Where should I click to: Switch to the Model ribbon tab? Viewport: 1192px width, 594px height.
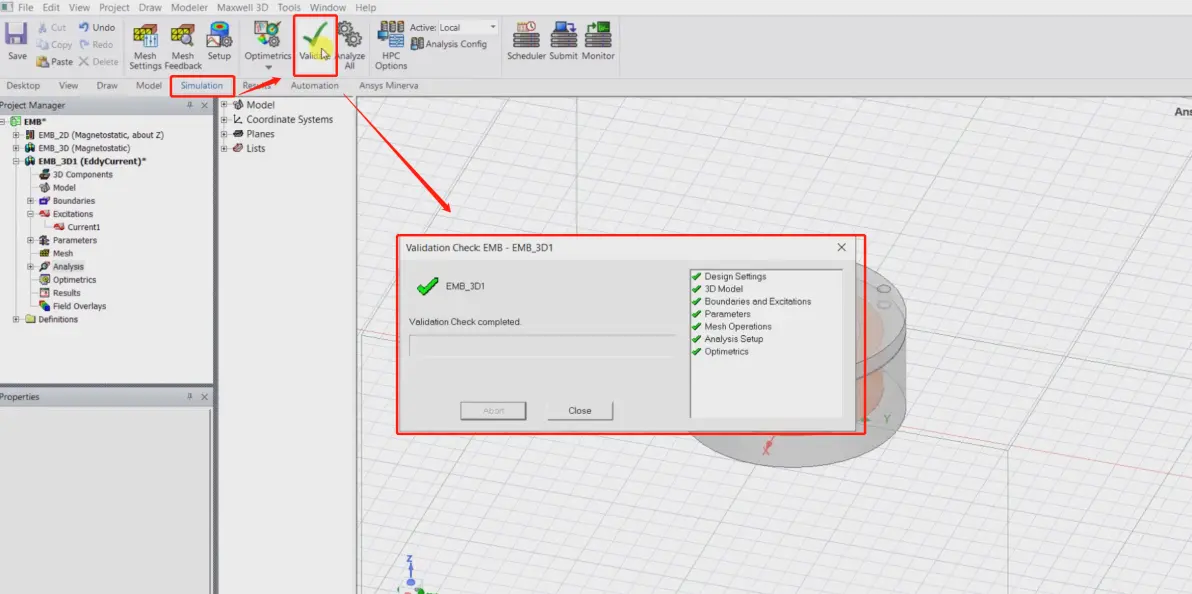(x=149, y=86)
